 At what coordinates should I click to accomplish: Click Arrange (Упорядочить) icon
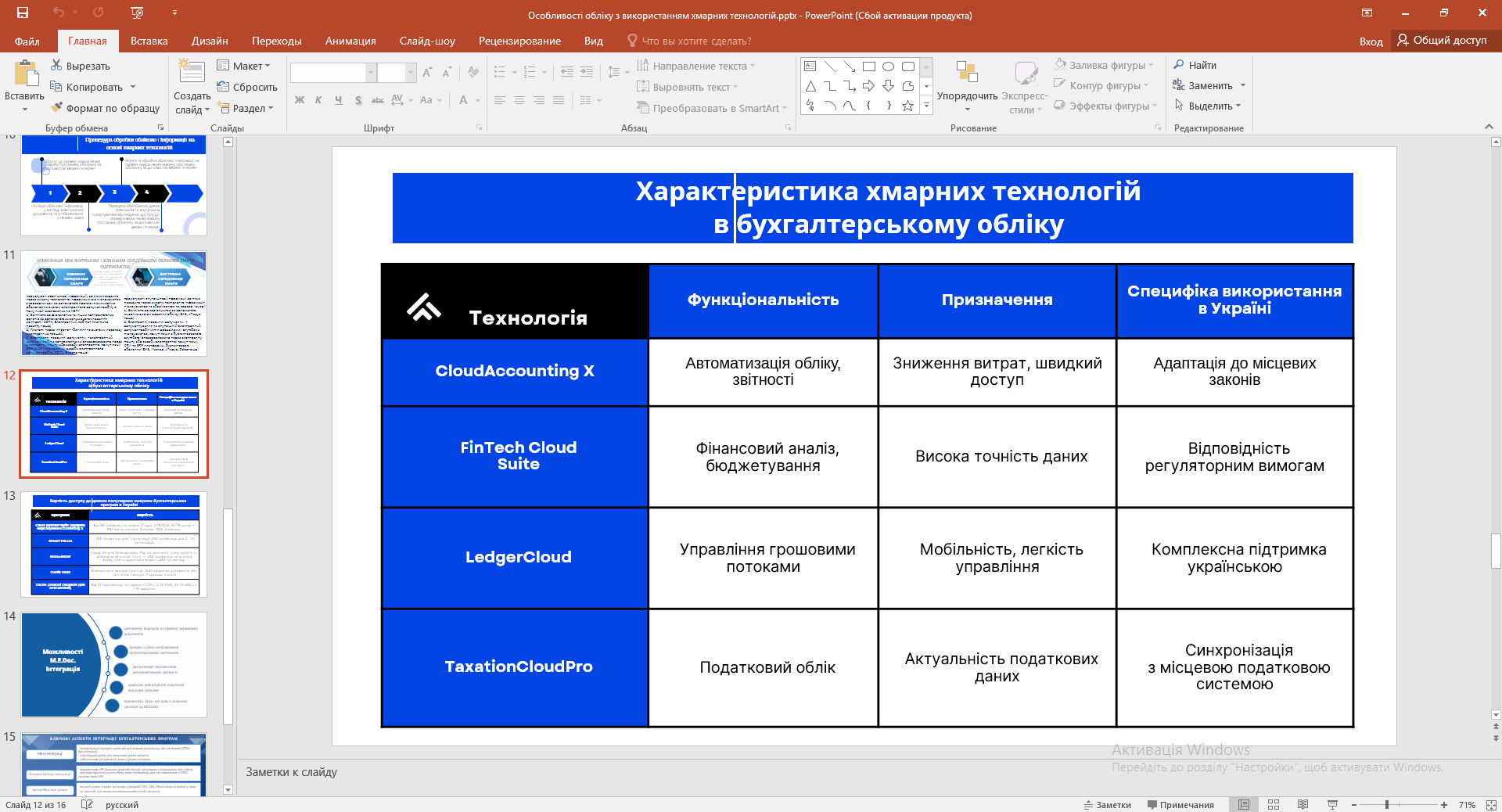pos(967,74)
